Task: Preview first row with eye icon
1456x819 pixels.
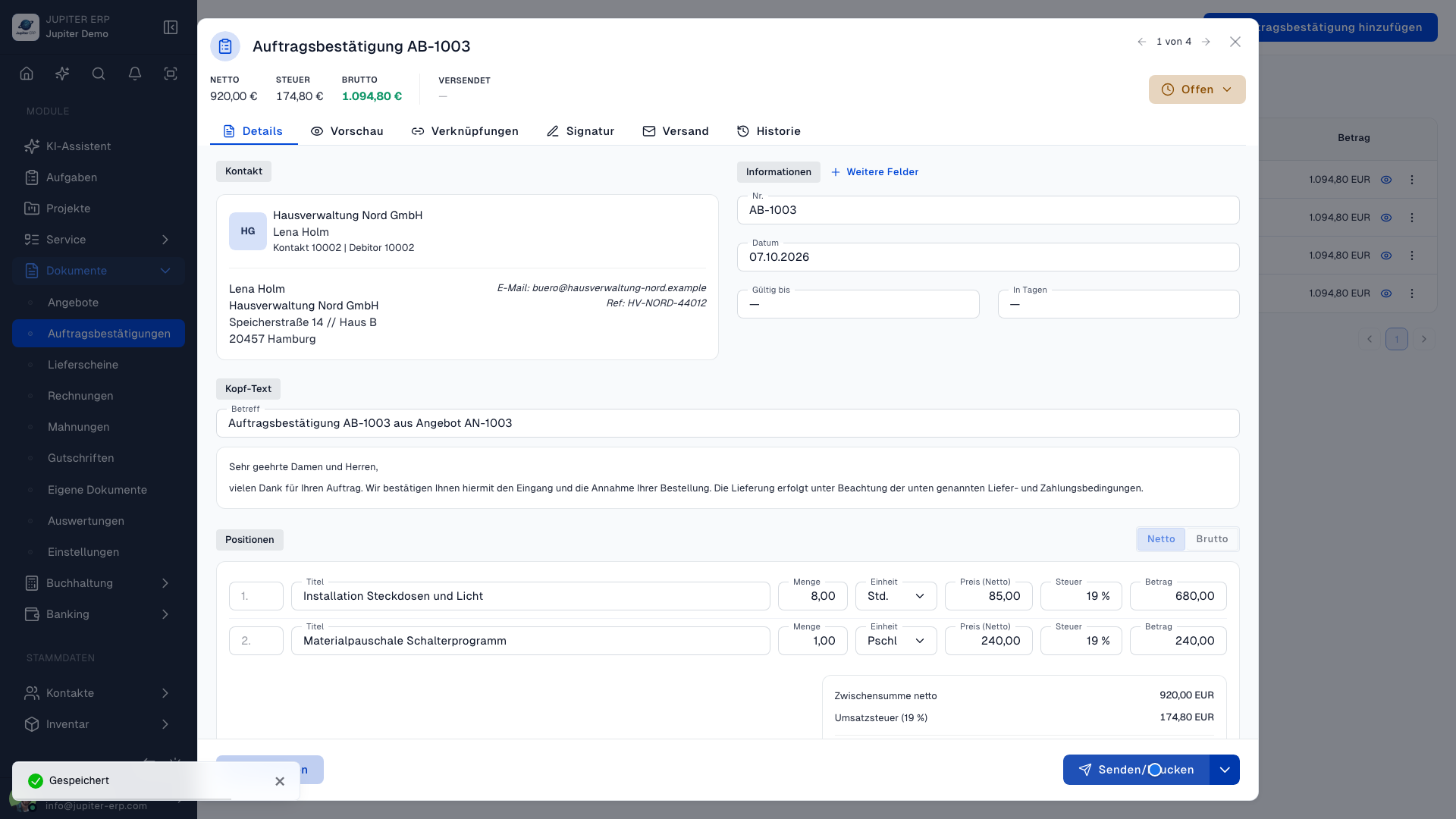Action: 1386,180
